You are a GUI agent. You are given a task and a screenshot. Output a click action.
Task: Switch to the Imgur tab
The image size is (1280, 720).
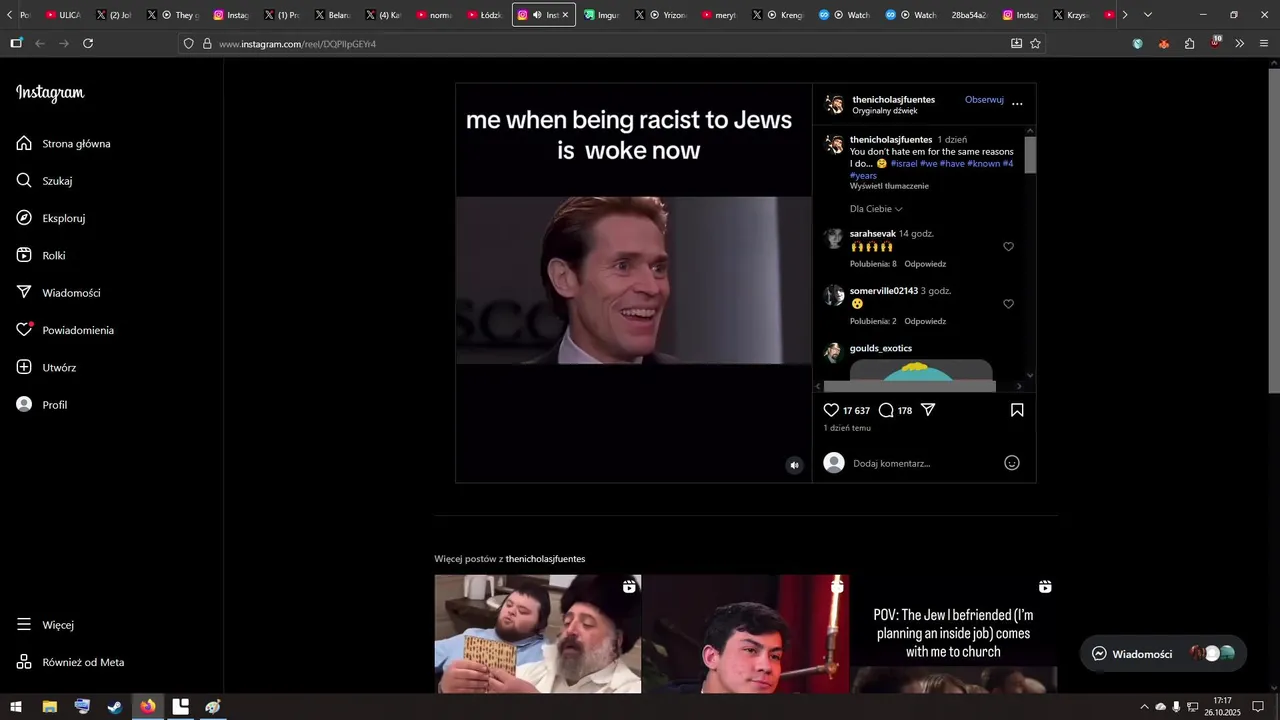(x=603, y=15)
